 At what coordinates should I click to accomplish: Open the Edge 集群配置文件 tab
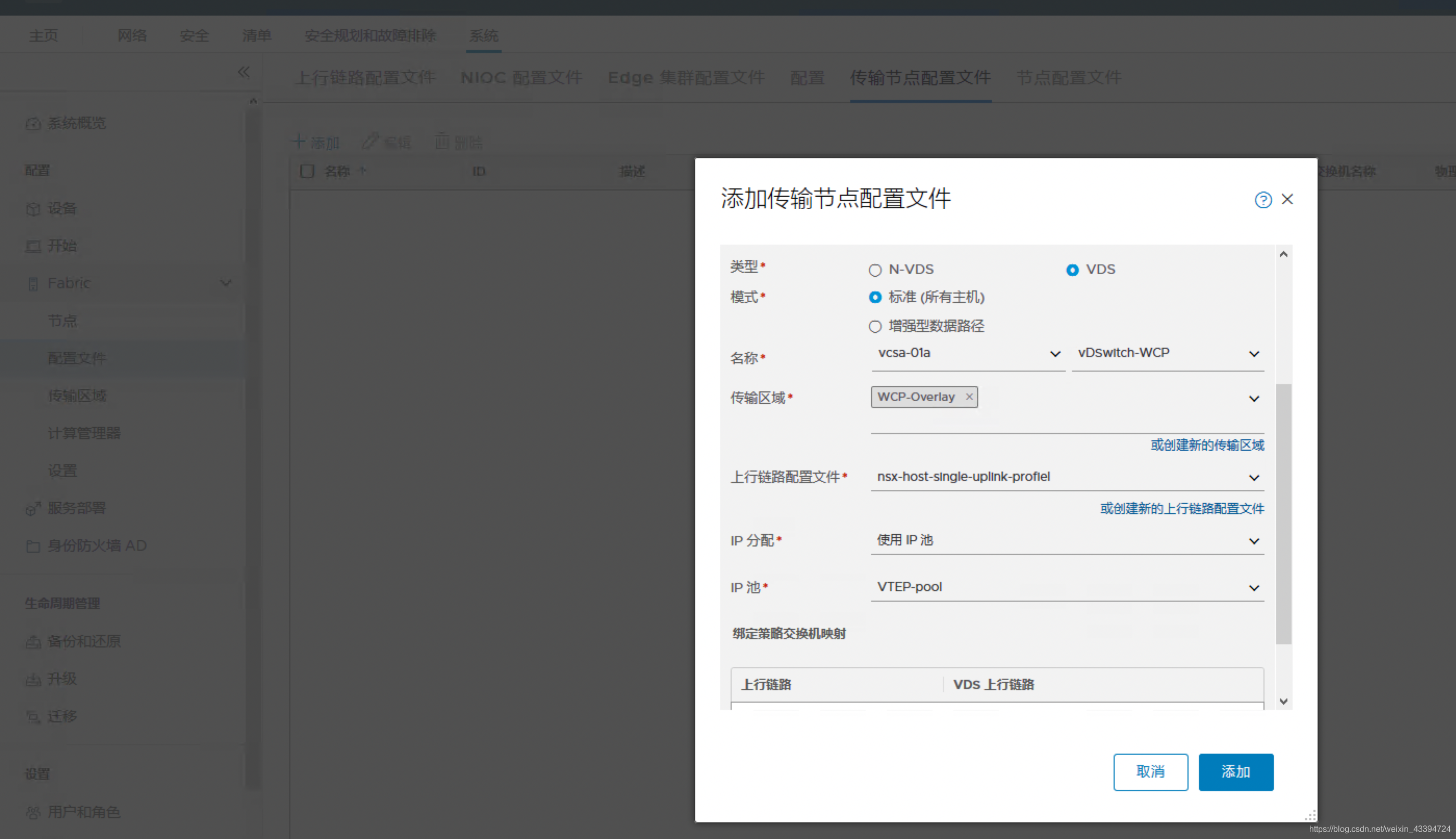[x=686, y=78]
